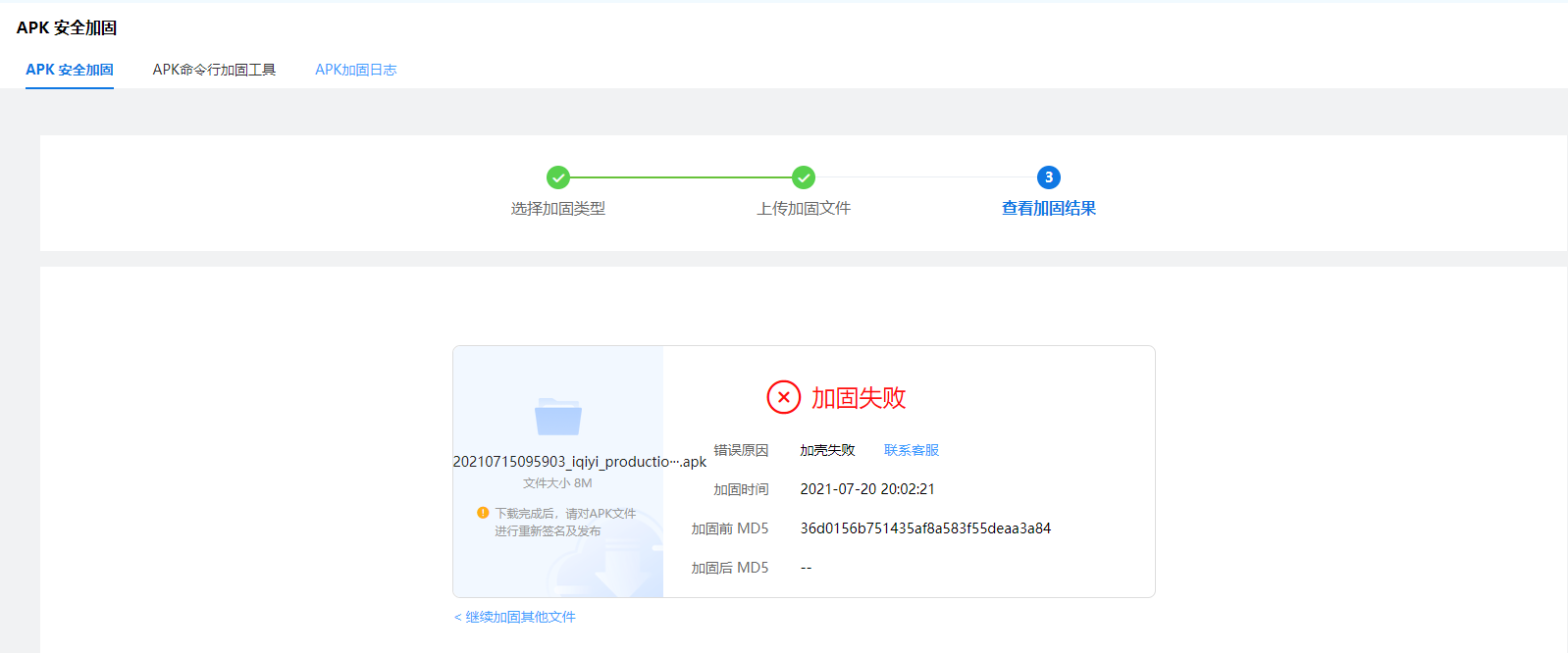Click the 联系客服 link
Viewport: 1568px width, 653px height.
(912, 450)
